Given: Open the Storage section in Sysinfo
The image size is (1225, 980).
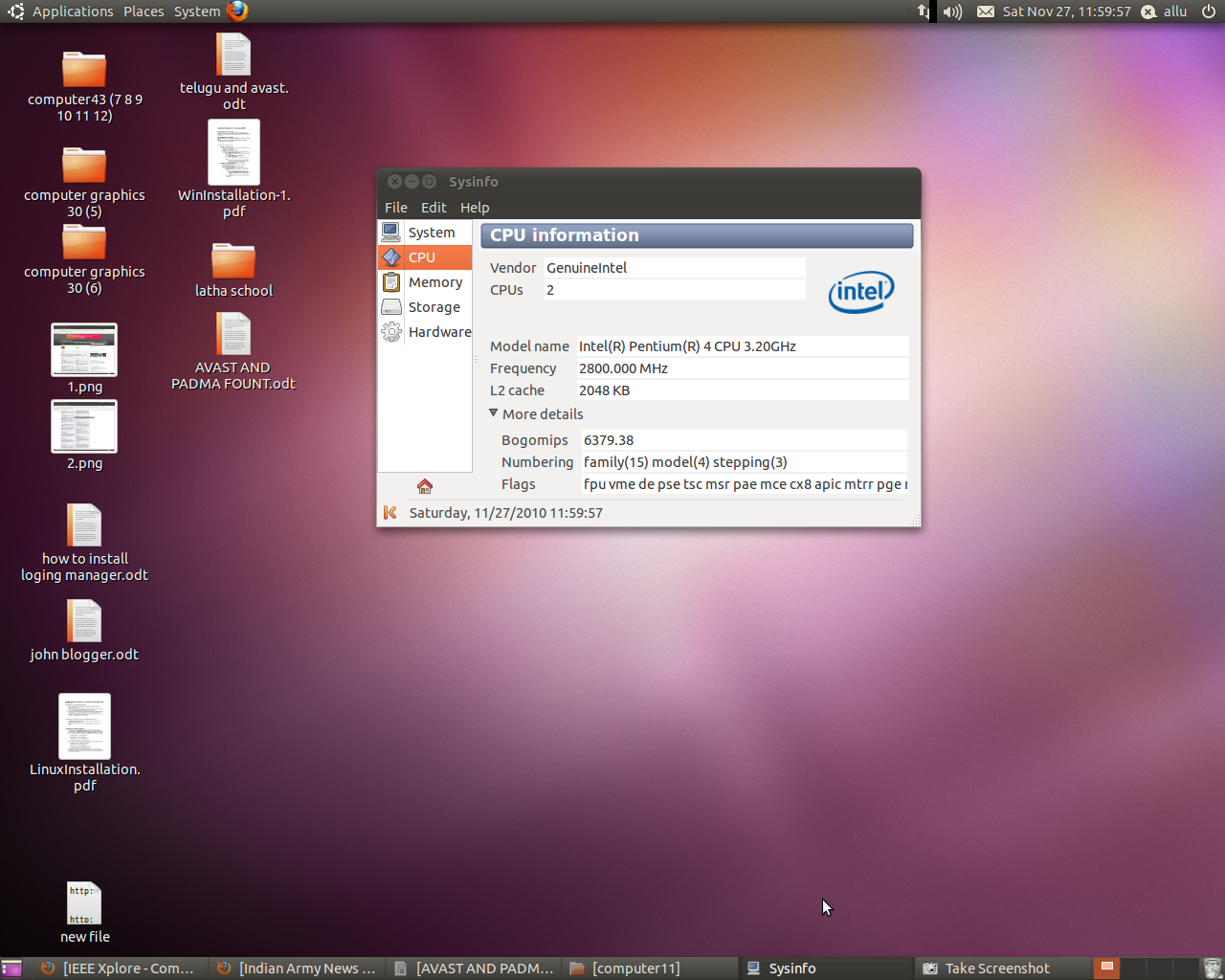Looking at the screenshot, I should [434, 306].
